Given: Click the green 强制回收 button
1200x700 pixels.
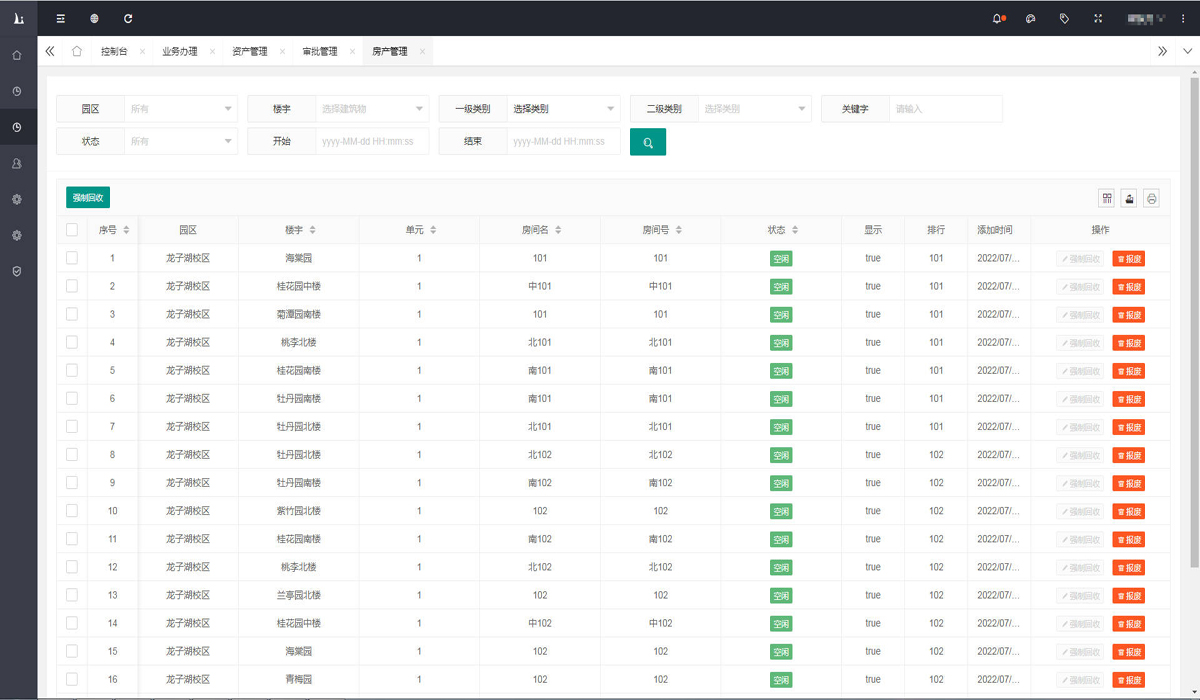Looking at the screenshot, I should [88, 198].
